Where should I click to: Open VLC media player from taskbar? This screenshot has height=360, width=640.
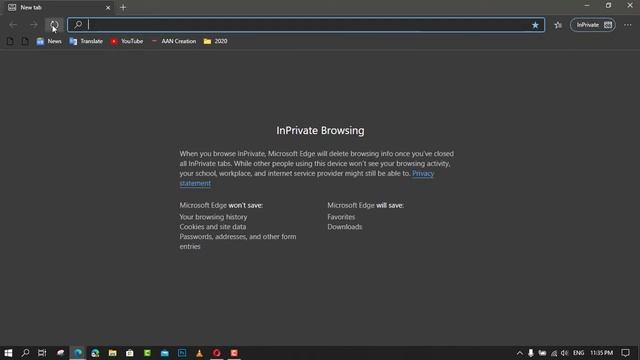click(199, 353)
